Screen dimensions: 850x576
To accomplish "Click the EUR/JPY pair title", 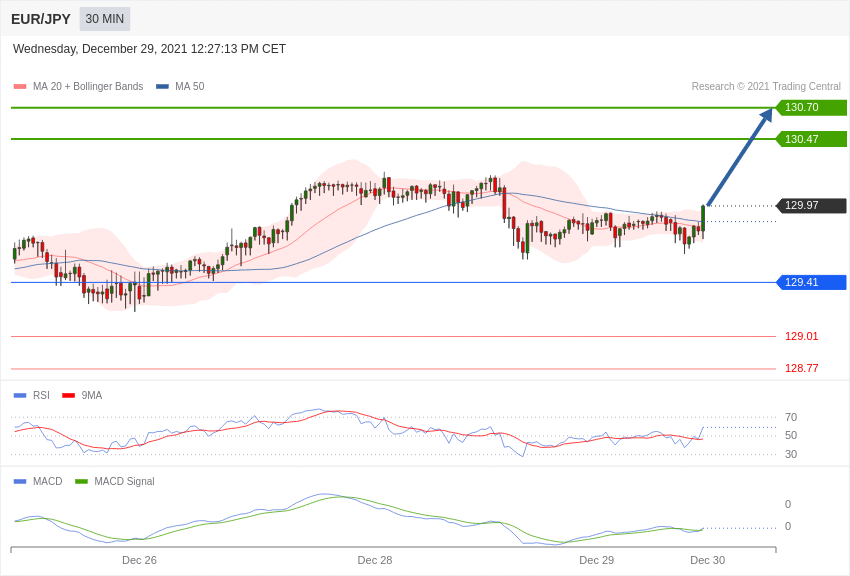I will click(41, 19).
